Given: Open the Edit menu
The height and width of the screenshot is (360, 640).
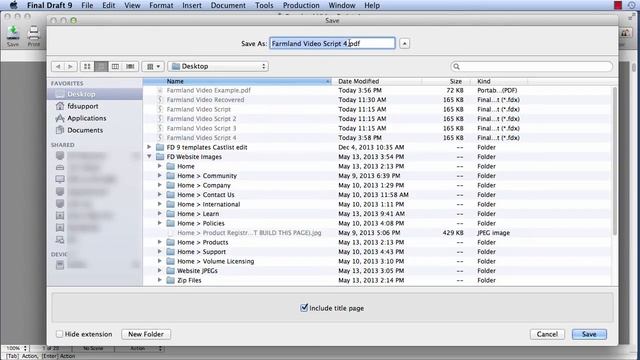Looking at the screenshot, I should click(x=109, y=5).
